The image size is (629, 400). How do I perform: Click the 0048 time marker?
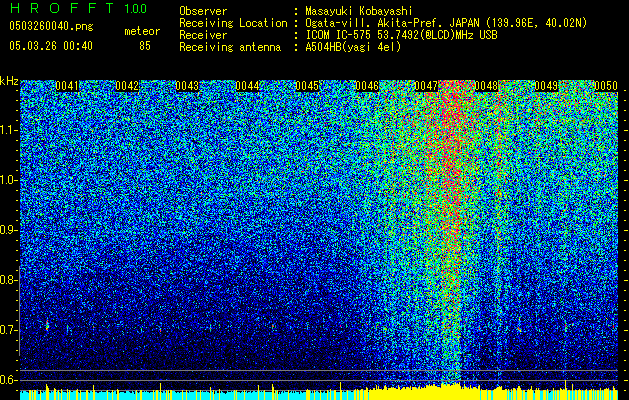[x=486, y=86]
